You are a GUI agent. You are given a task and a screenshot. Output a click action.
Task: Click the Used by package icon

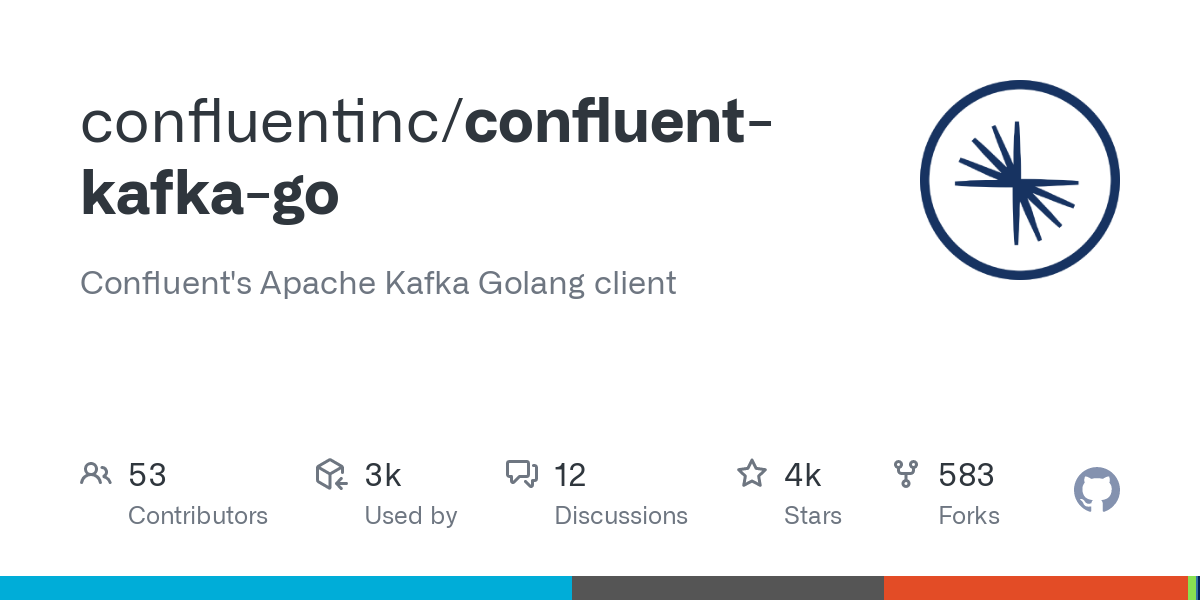331,474
